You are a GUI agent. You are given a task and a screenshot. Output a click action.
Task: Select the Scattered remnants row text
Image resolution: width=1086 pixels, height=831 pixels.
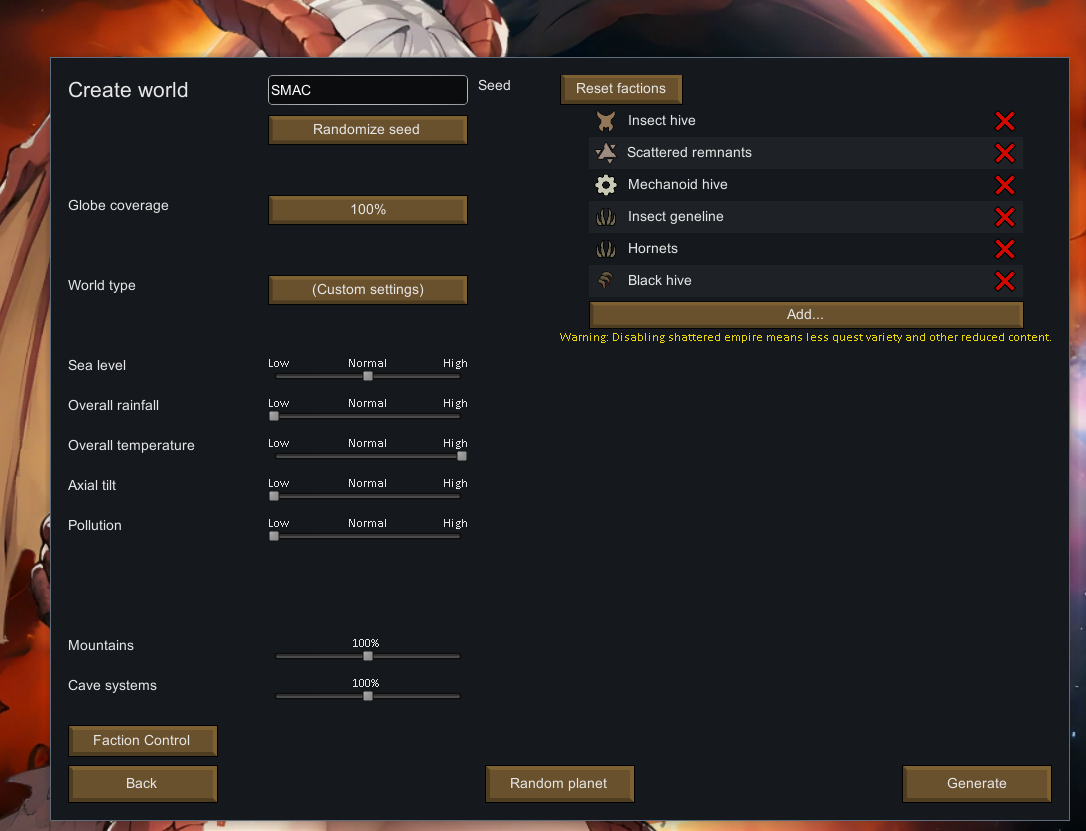coord(689,152)
